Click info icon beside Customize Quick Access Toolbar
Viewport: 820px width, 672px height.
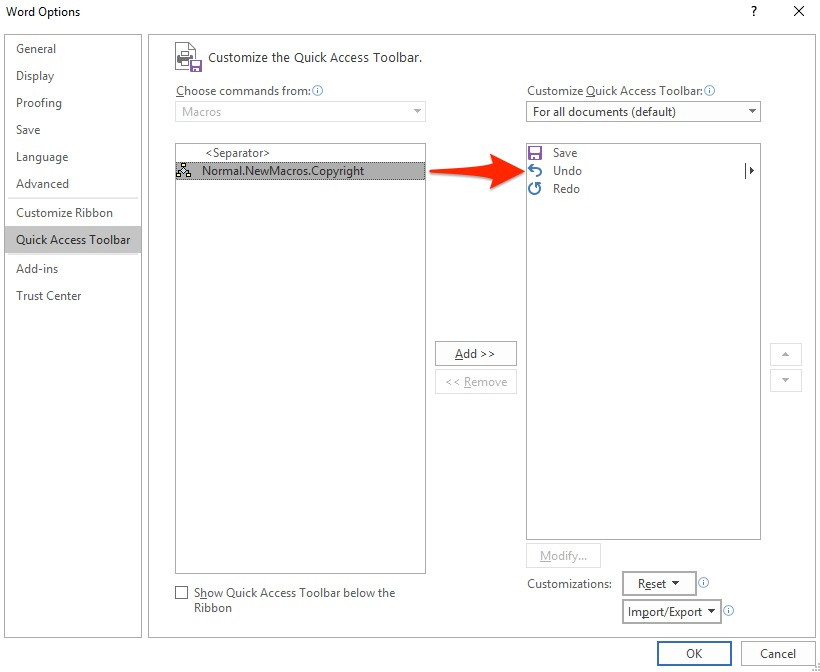coord(710,91)
